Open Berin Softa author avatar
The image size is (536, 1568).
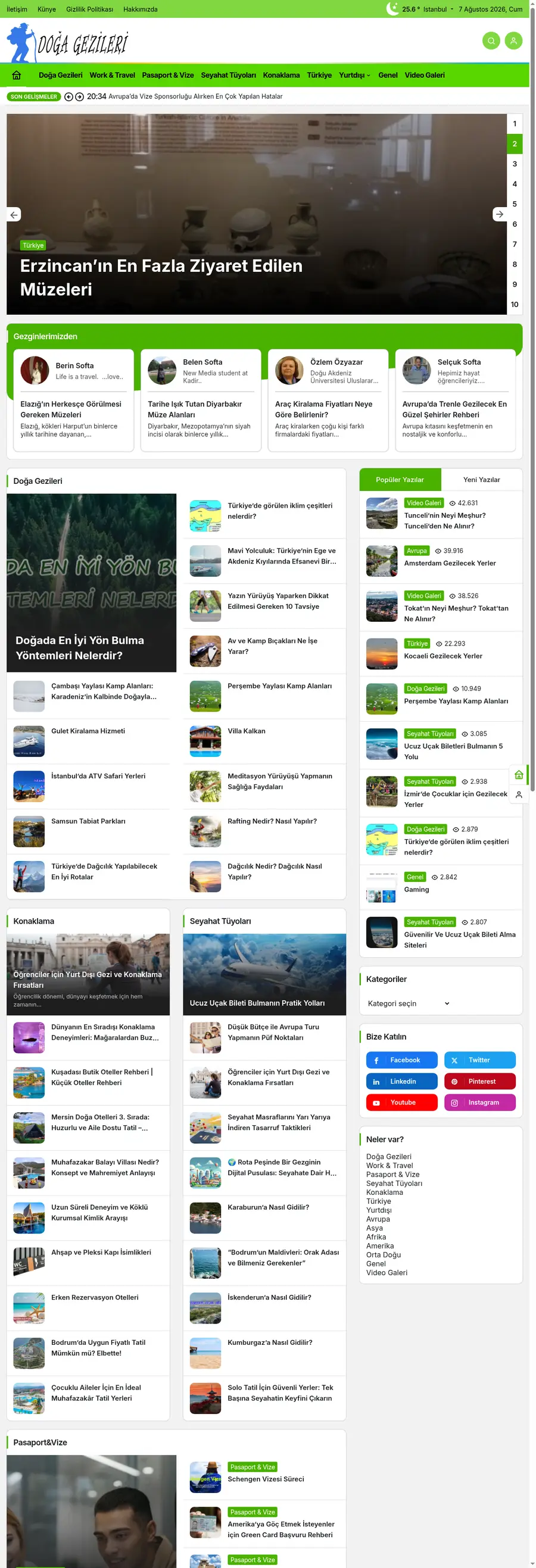click(x=35, y=370)
